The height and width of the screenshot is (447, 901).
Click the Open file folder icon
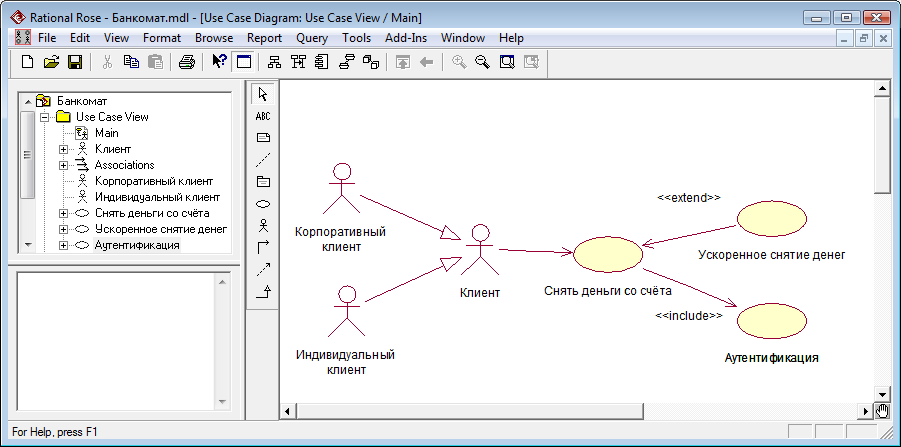pyautogui.click(x=52, y=62)
